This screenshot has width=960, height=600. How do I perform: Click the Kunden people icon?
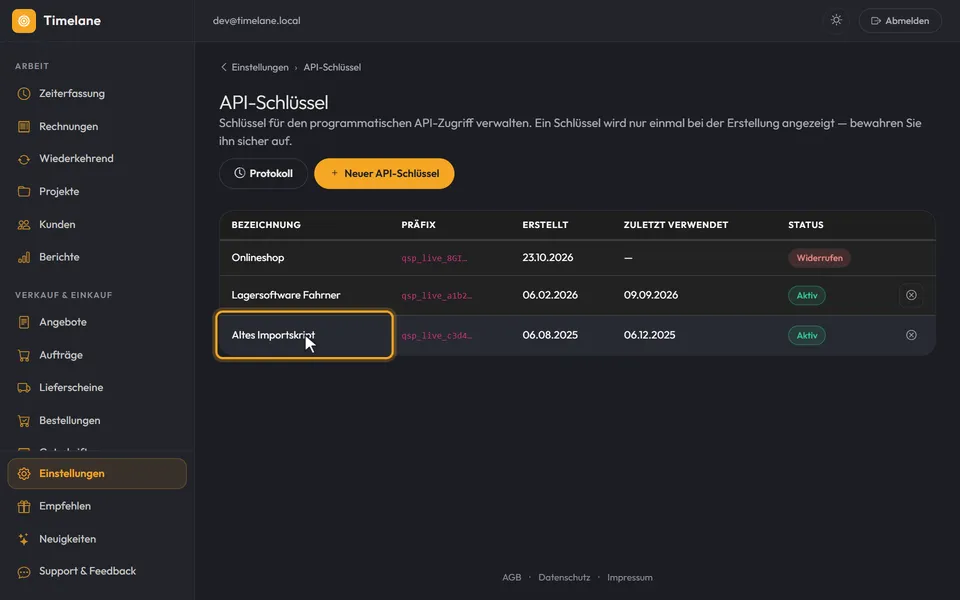pyautogui.click(x=24, y=225)
